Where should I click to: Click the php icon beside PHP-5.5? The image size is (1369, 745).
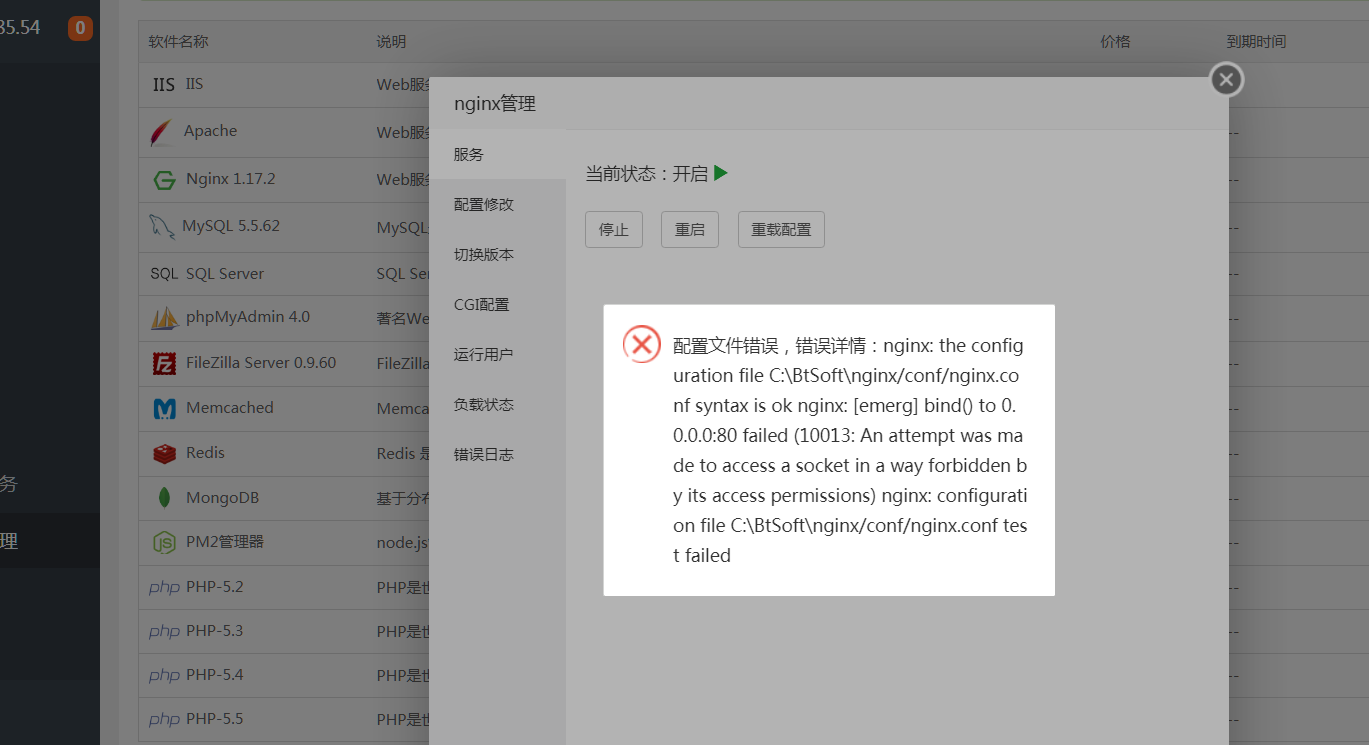[x=164, y=720]
